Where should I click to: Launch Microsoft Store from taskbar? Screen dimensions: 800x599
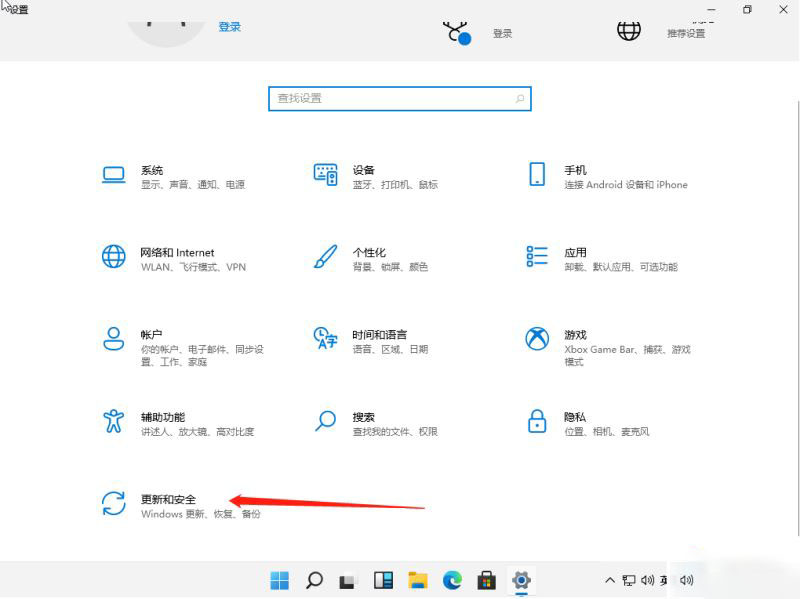(x=486, y=580)
